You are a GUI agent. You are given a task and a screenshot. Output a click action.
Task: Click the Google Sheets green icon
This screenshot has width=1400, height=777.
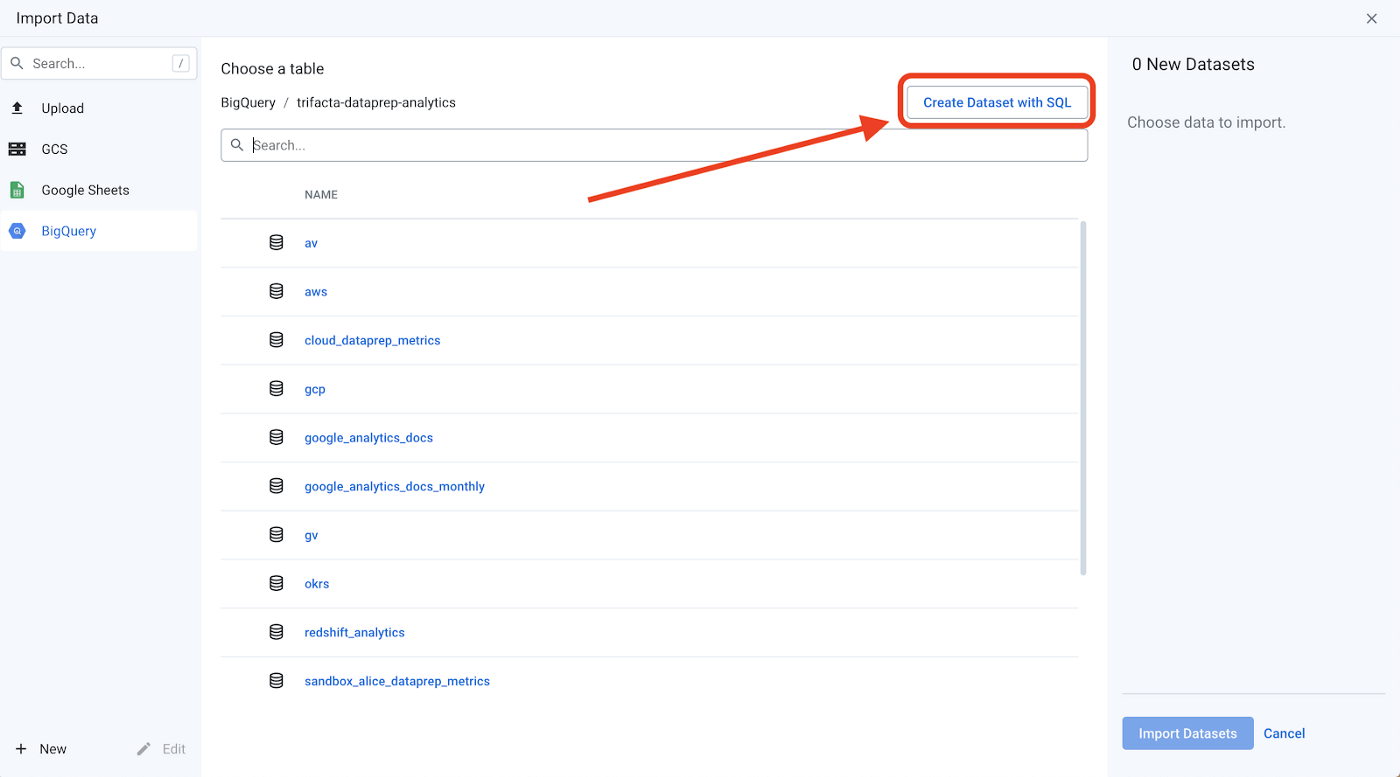pos(17,190)
